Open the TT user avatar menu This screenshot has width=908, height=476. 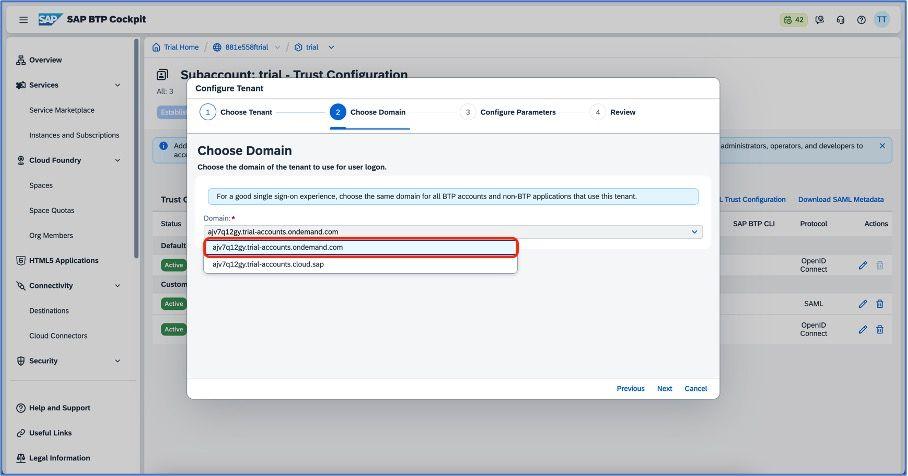click(x=881, y=19)
